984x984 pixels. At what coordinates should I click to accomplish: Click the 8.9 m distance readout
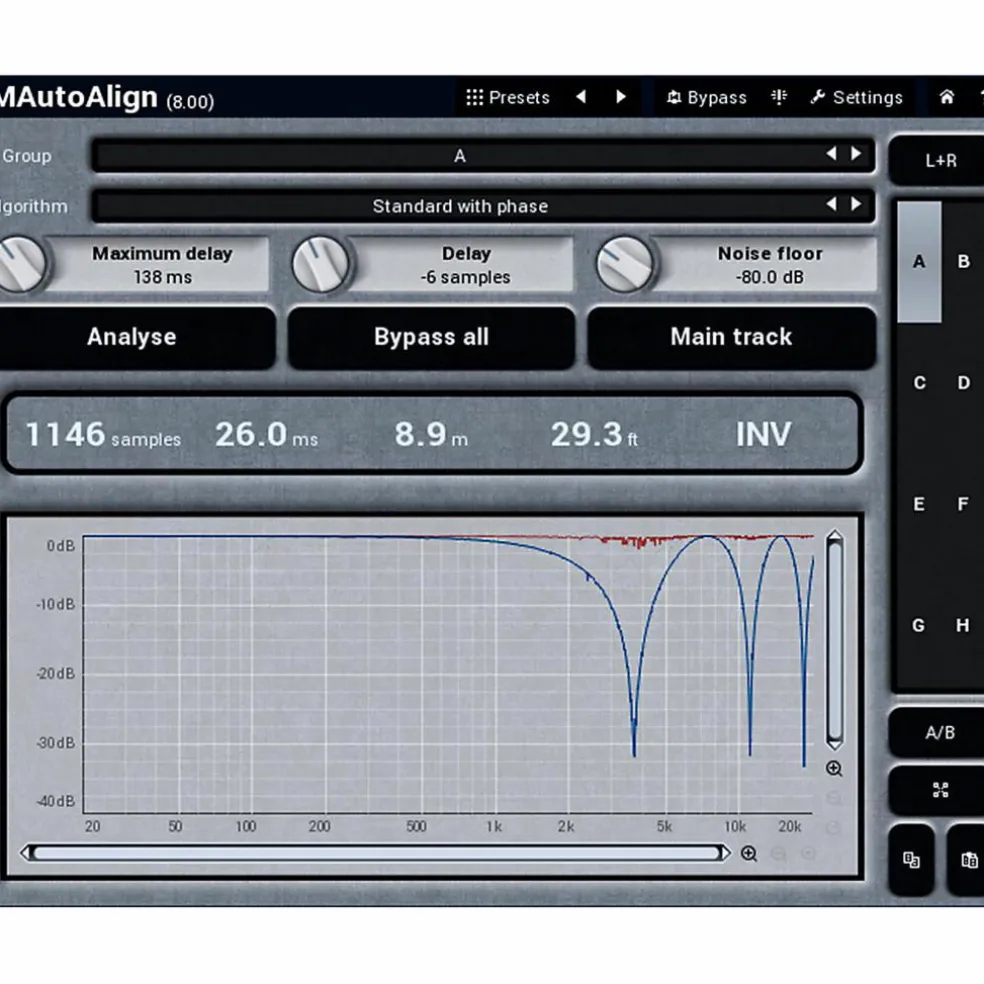tap(431, 435)
